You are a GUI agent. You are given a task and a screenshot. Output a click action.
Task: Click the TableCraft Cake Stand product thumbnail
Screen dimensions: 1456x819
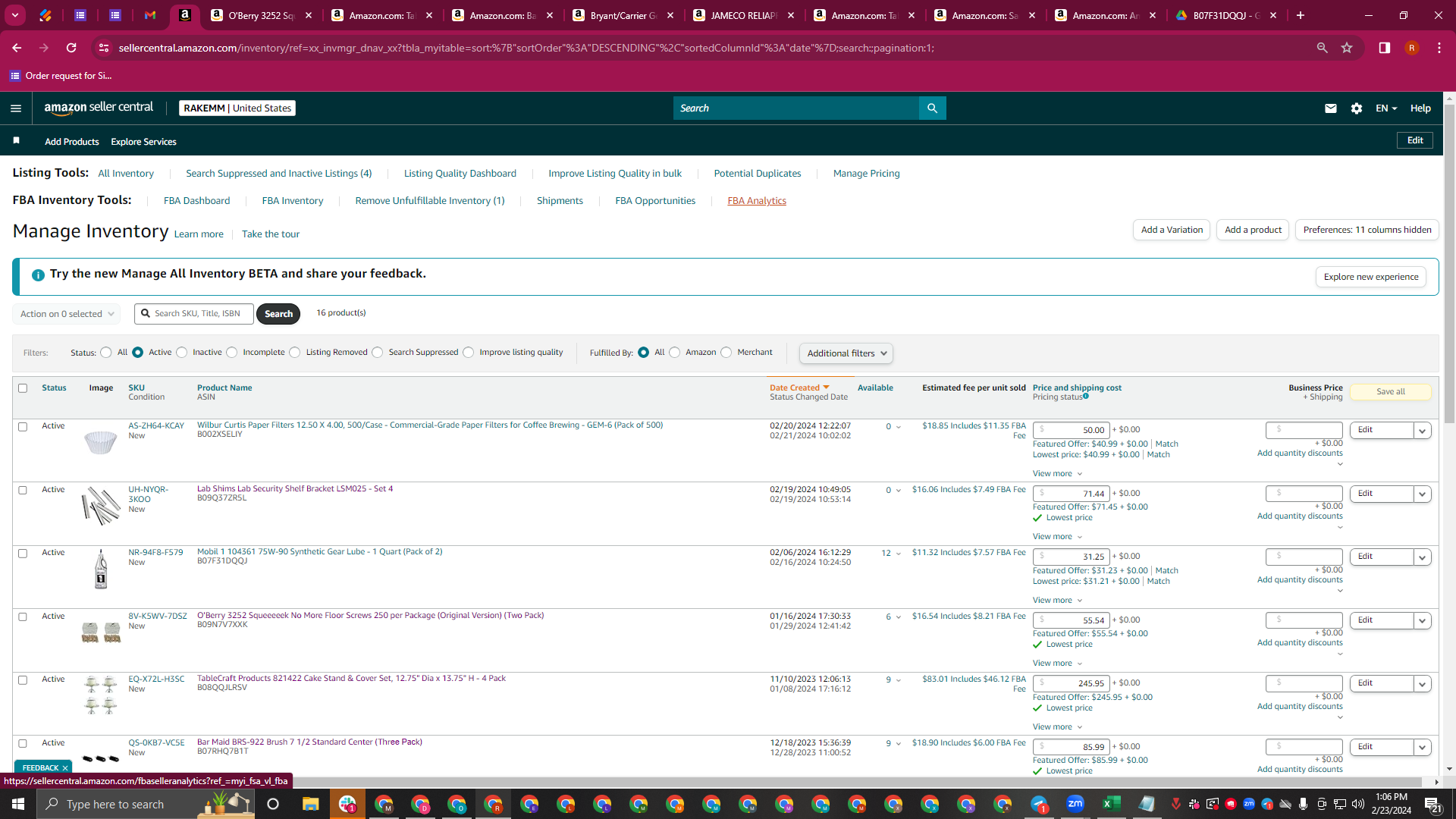point(101,695)
